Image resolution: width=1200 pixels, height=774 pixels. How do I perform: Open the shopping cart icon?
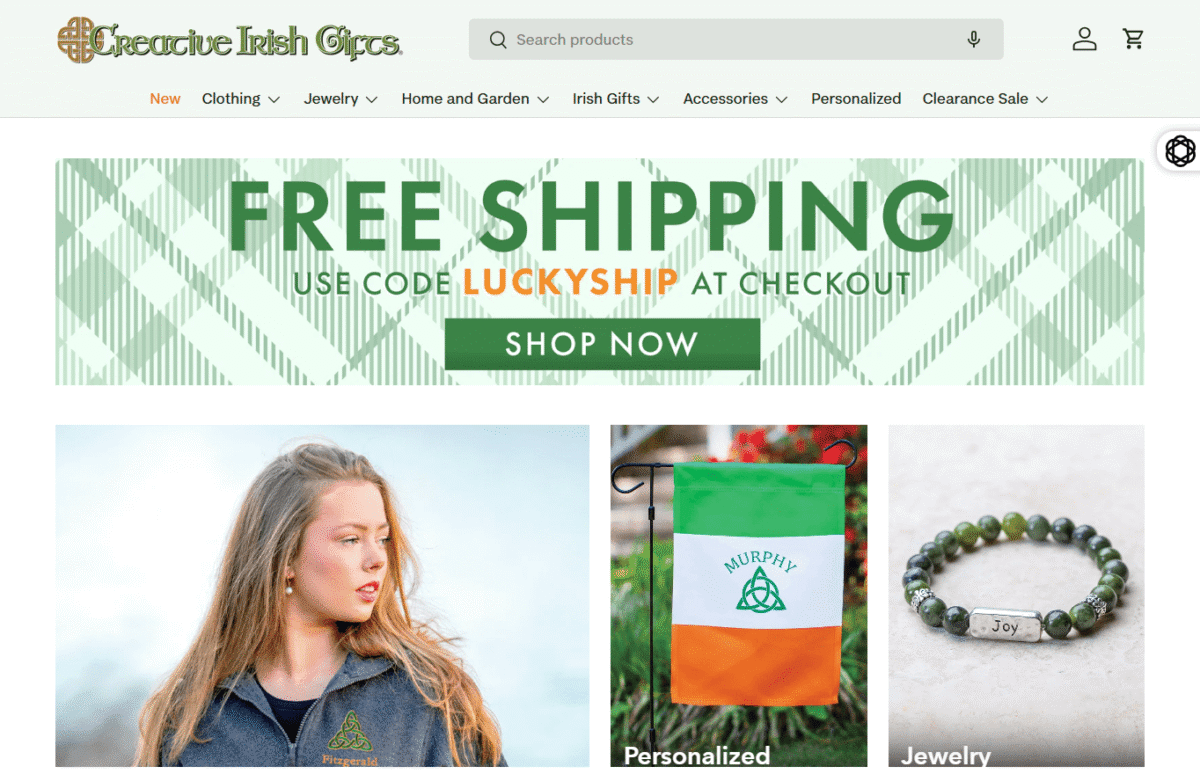(1133, 39)
